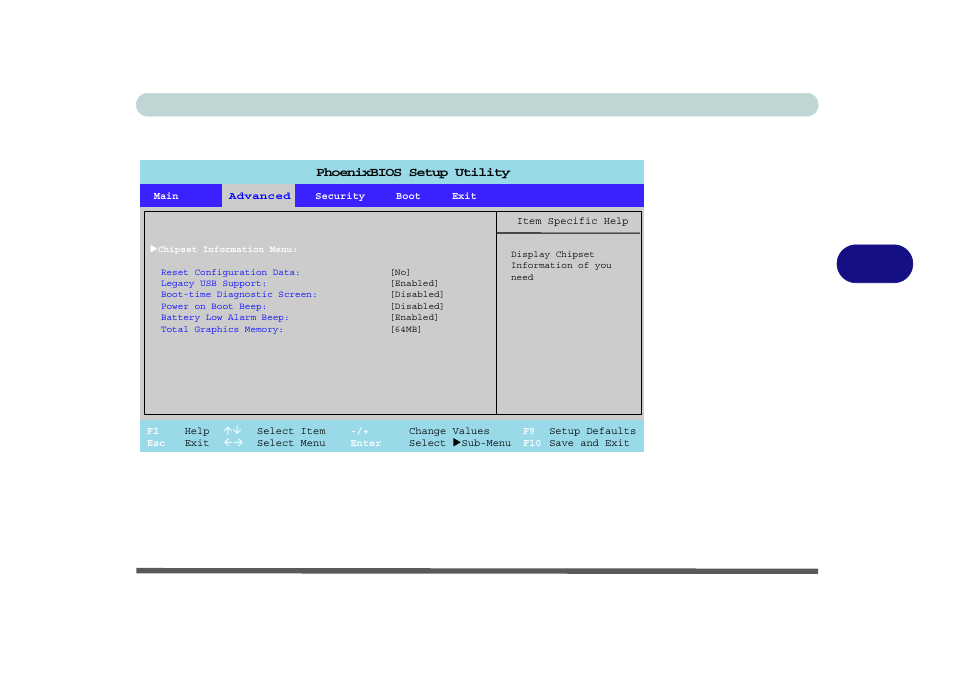The image size is (954, 673).
Task: Select Boot-time Diagnostic Screen setting
Action: click(238, 295)
